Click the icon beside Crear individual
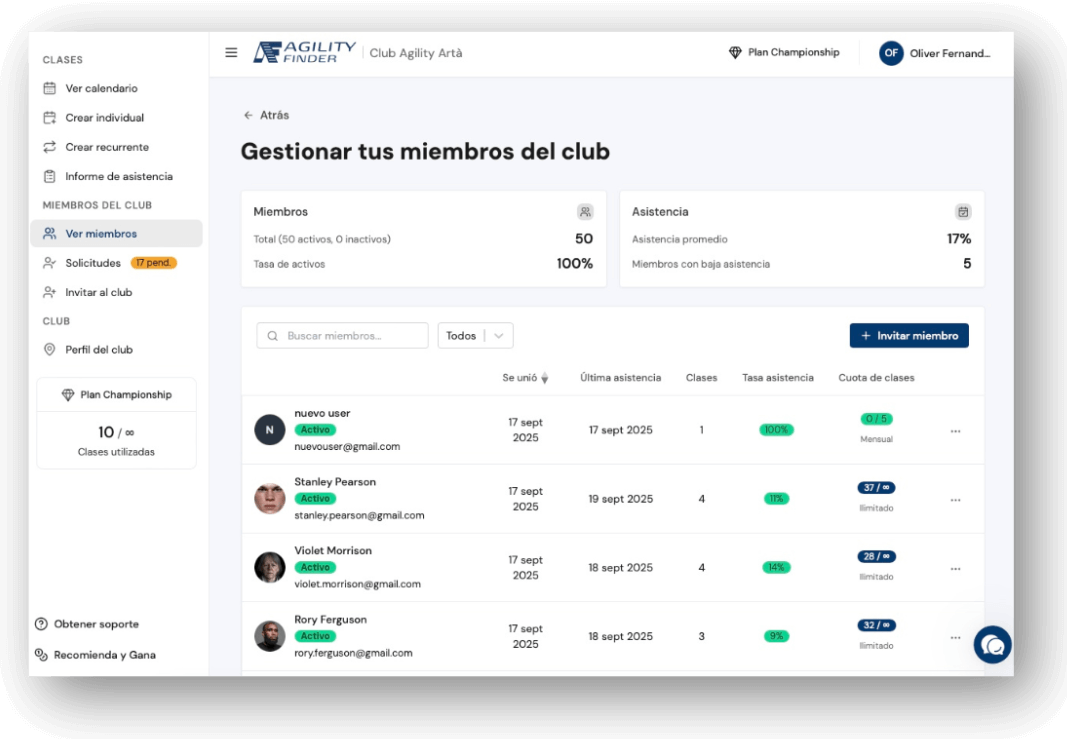This screenshot has height=739, width=1067. click(x=50, y=117)
